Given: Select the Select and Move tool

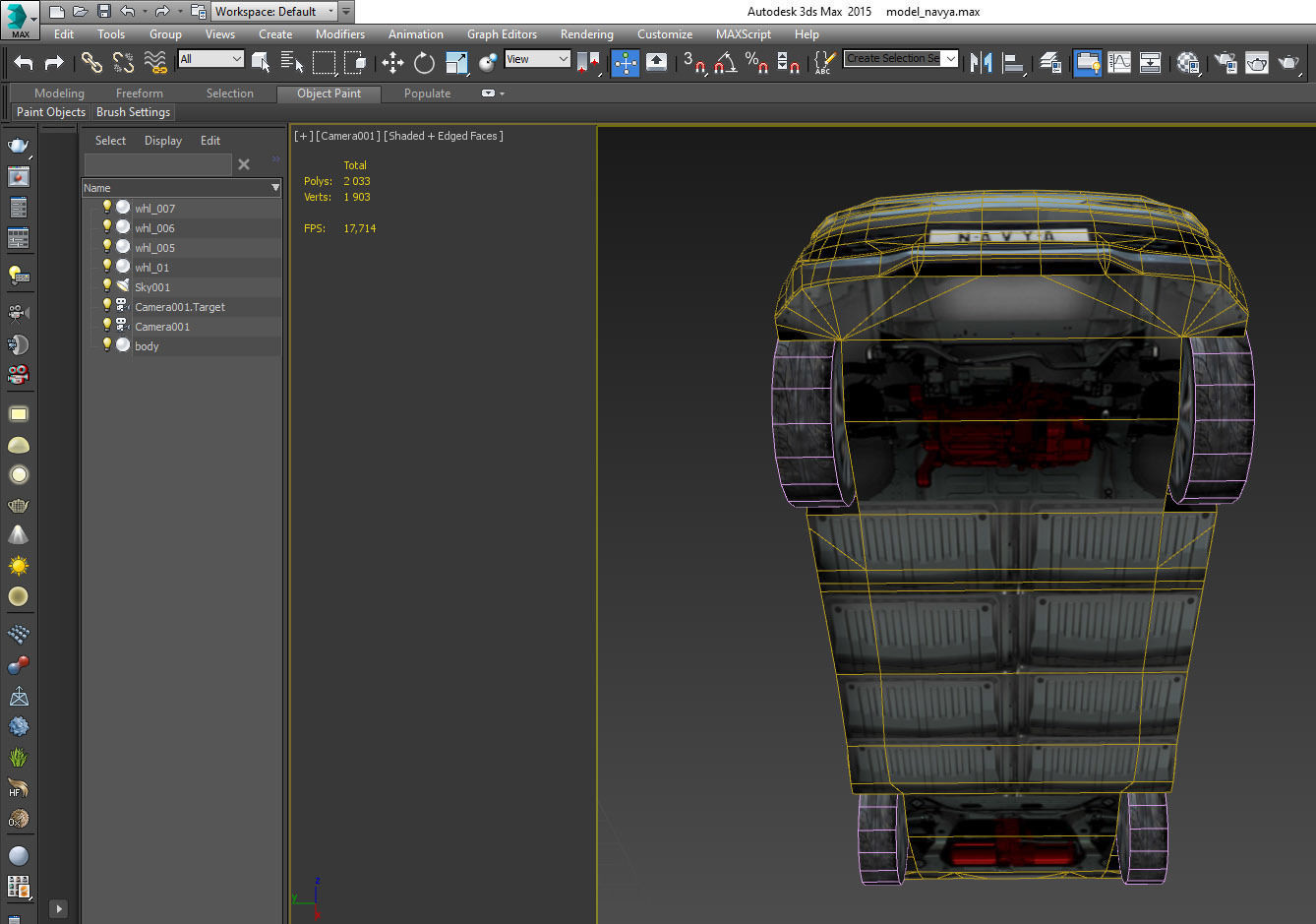Looking at the screenshot, I should click(x=392, y=63).
